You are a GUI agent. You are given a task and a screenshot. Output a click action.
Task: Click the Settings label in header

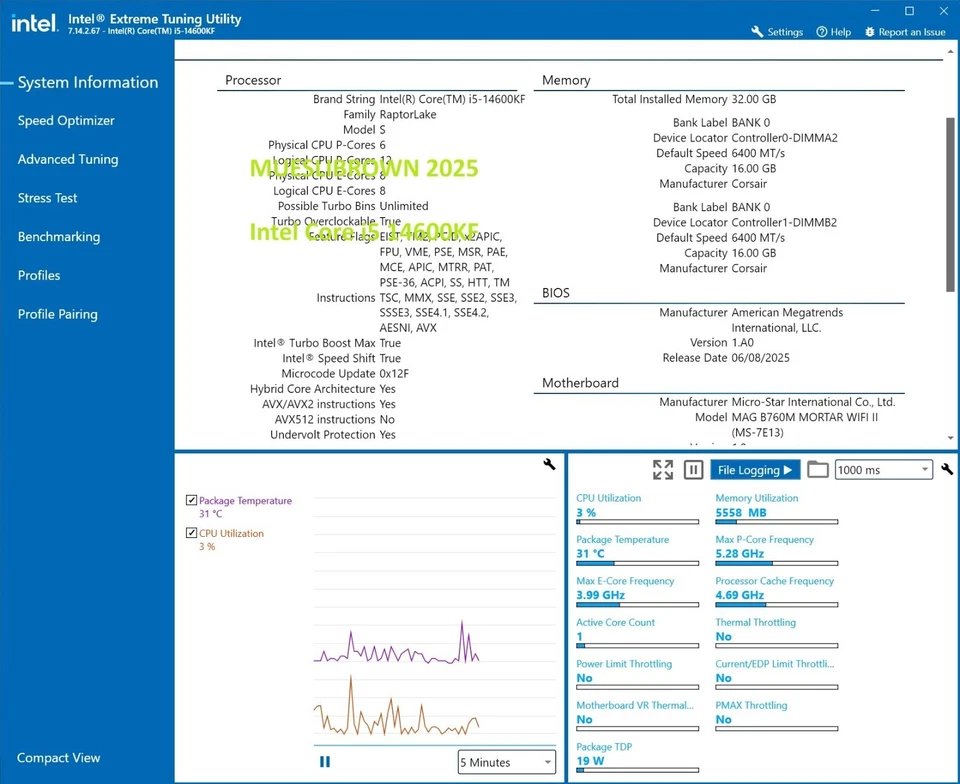click(785, 32)
